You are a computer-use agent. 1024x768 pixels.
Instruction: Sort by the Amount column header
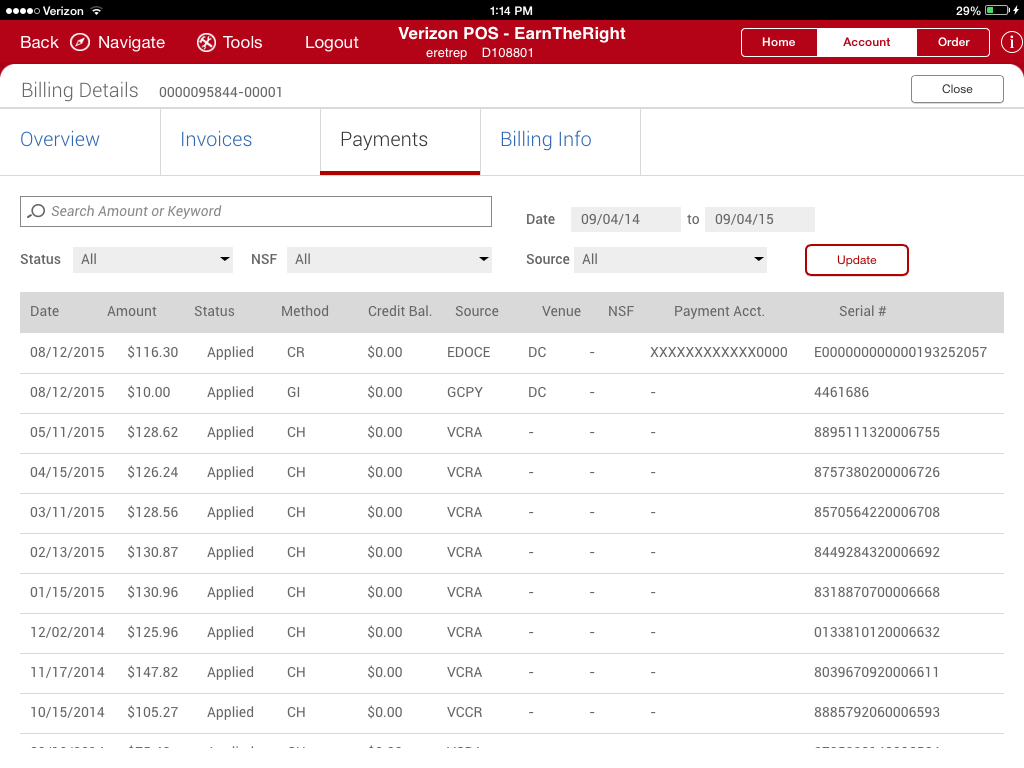click(x=132, y=312)
